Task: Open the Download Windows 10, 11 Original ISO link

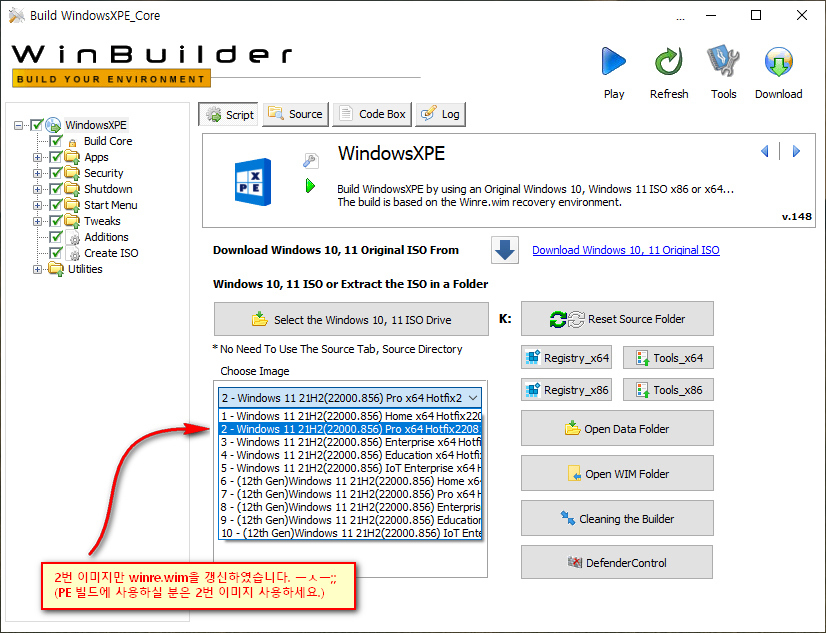Action: [626, 250]
